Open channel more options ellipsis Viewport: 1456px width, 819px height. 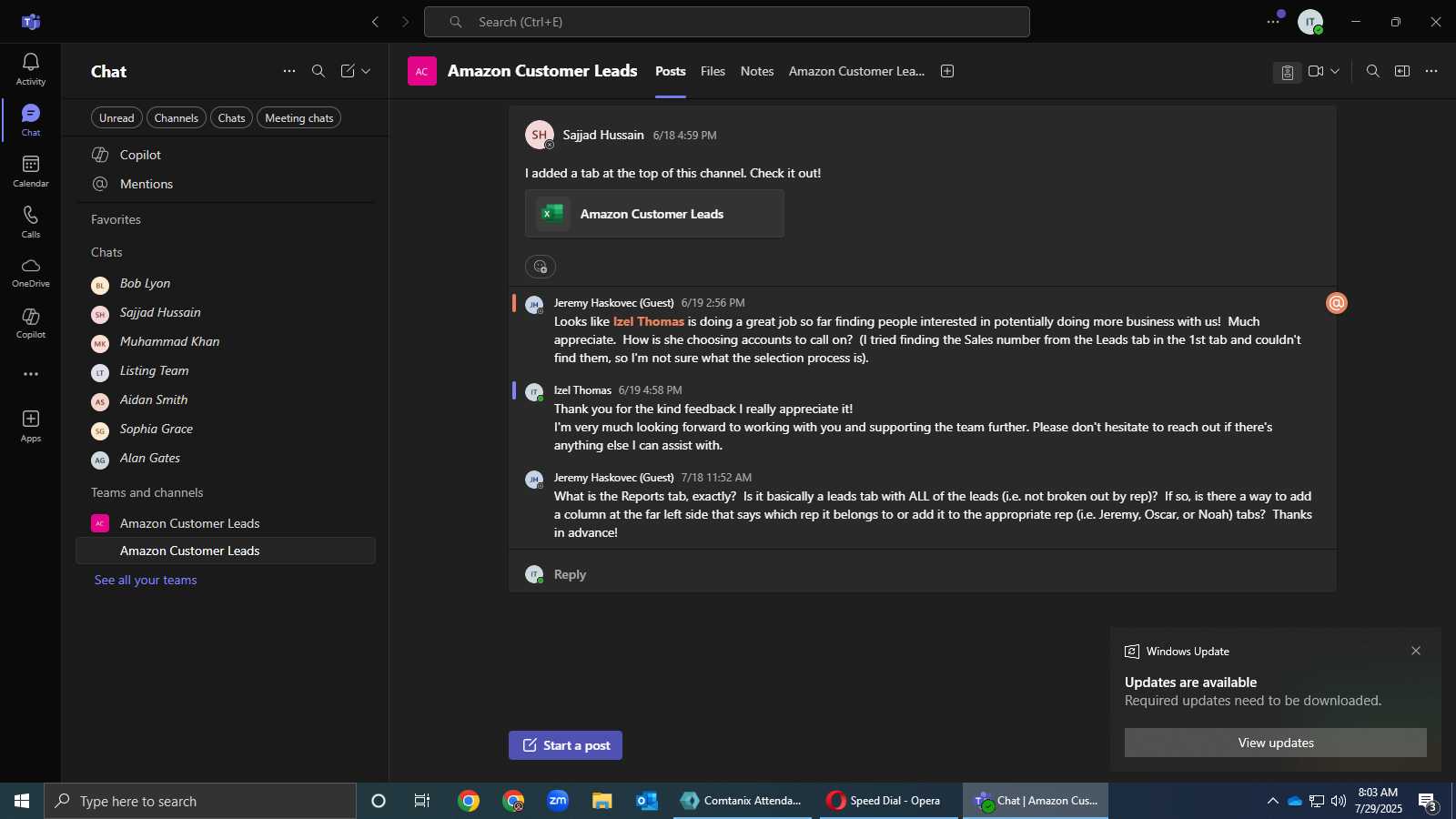pyautogui.click(x=1431, y=71)
